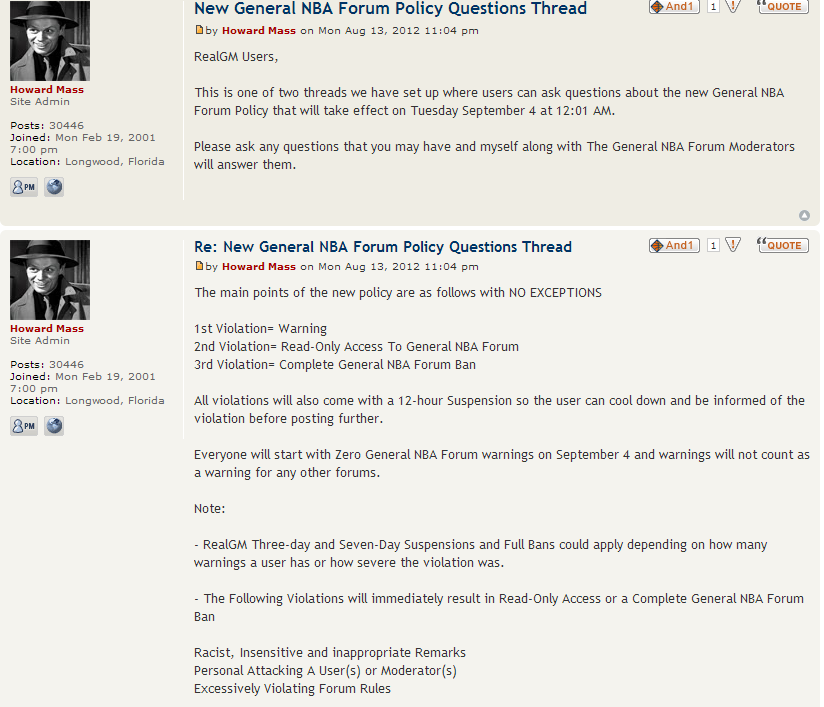
Task: Open Re: New General NBA Forum Policy title link
Action: pos(383,247)
